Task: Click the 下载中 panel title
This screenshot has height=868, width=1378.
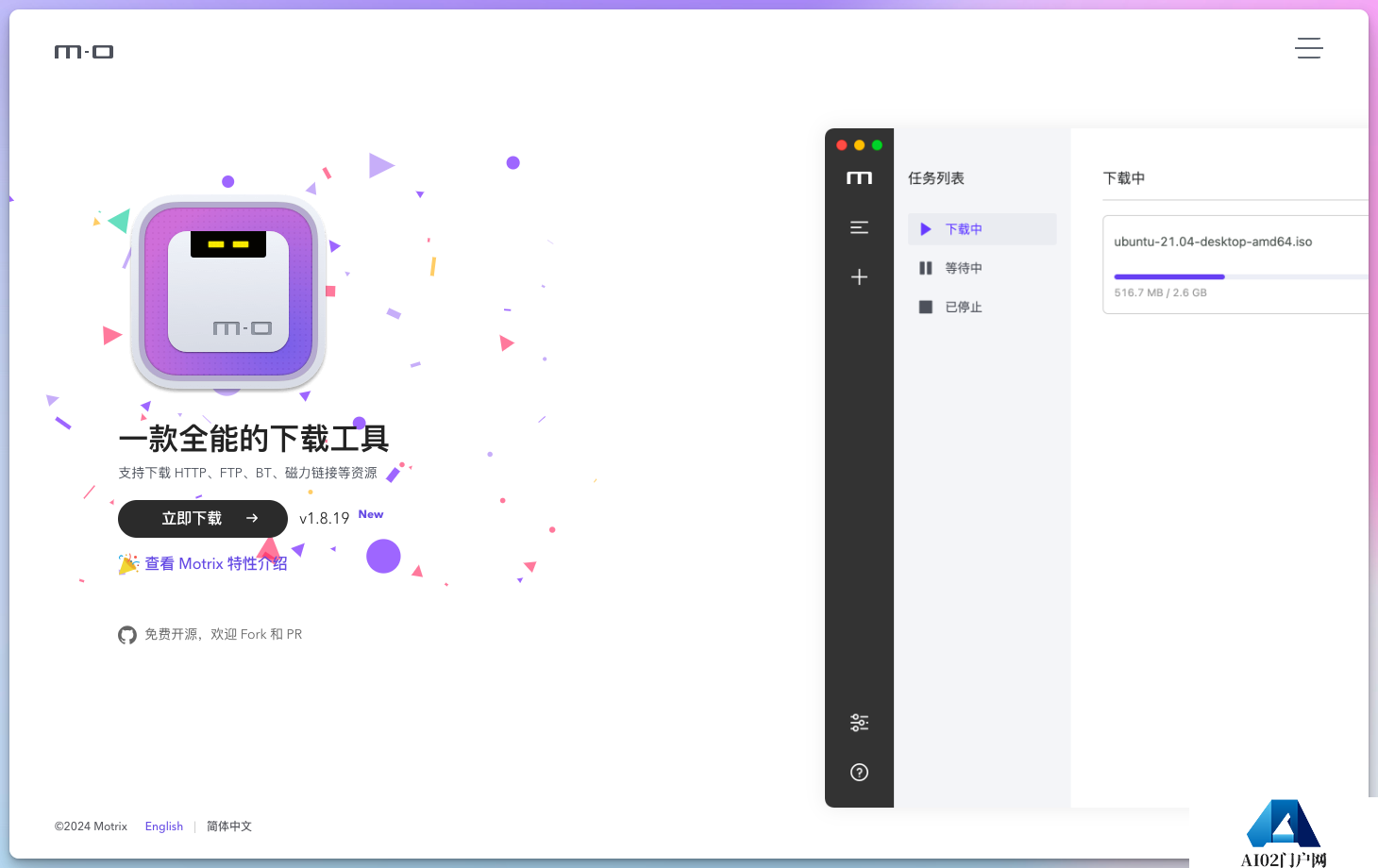Action: coord(1124,178)
